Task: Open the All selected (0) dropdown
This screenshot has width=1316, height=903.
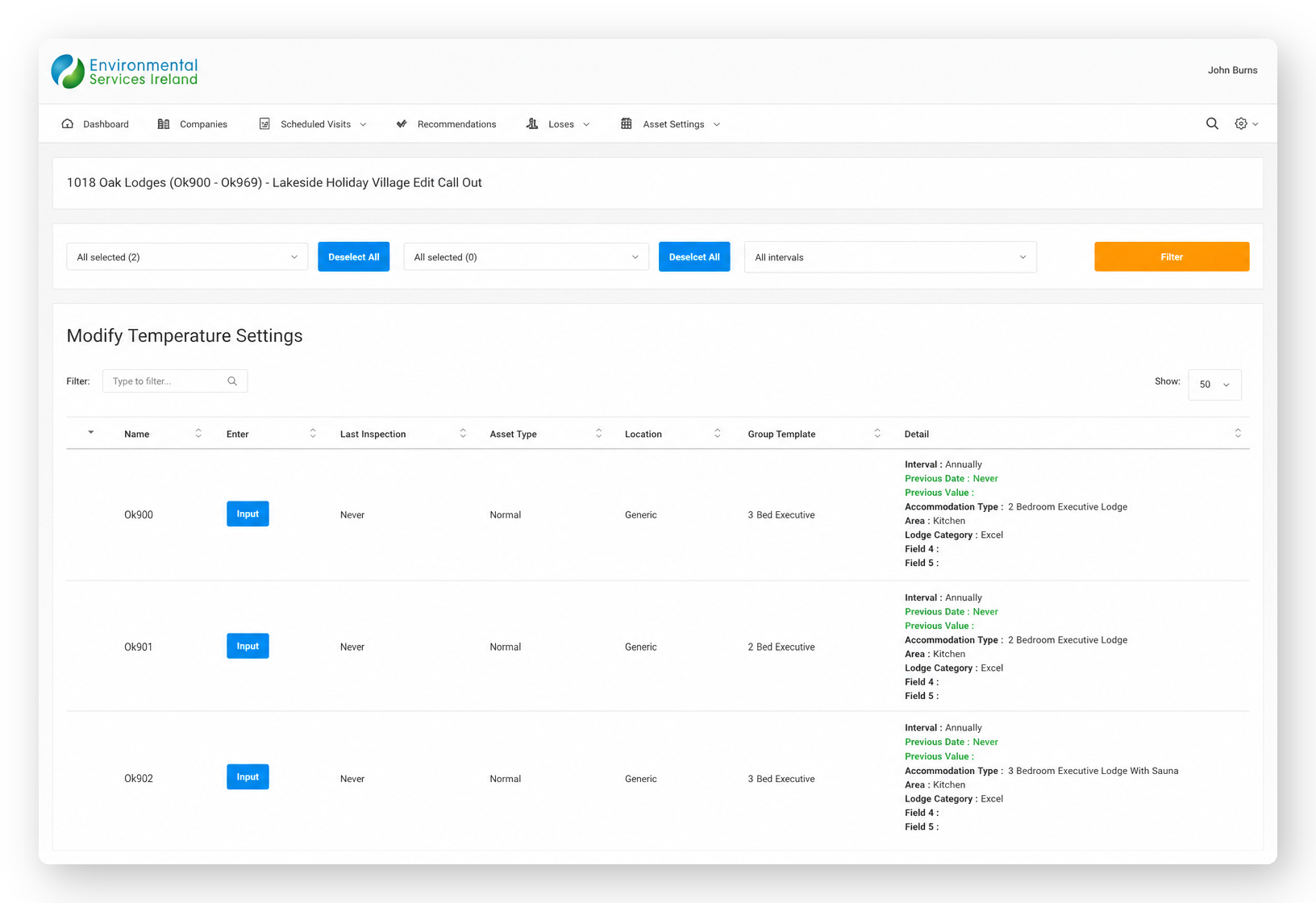Action: click(x=526, y=257)
